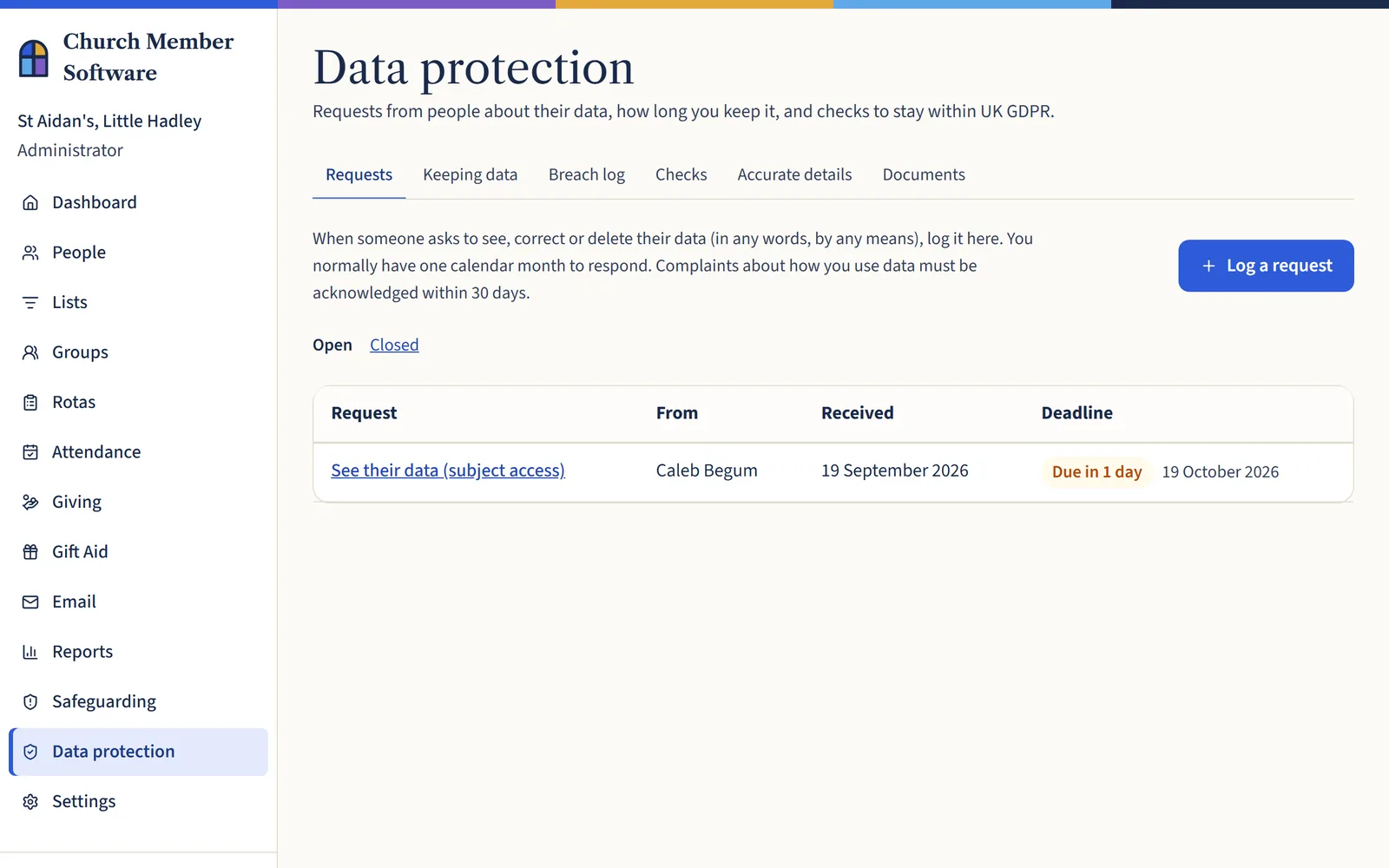Click the Attendance calendar icon
The image size is (1389, 868).
click(x=30, y=452)
